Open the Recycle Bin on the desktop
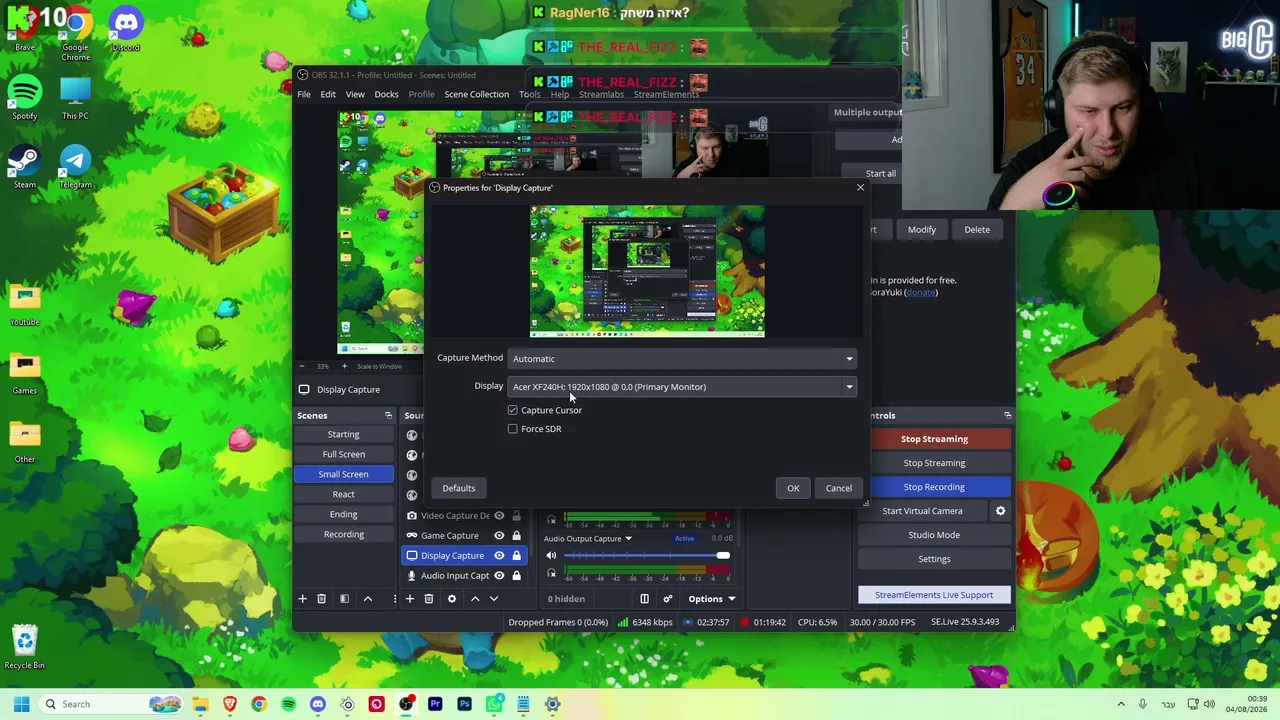Screen dimensions: 1280x720 click(x=24, y=647)
